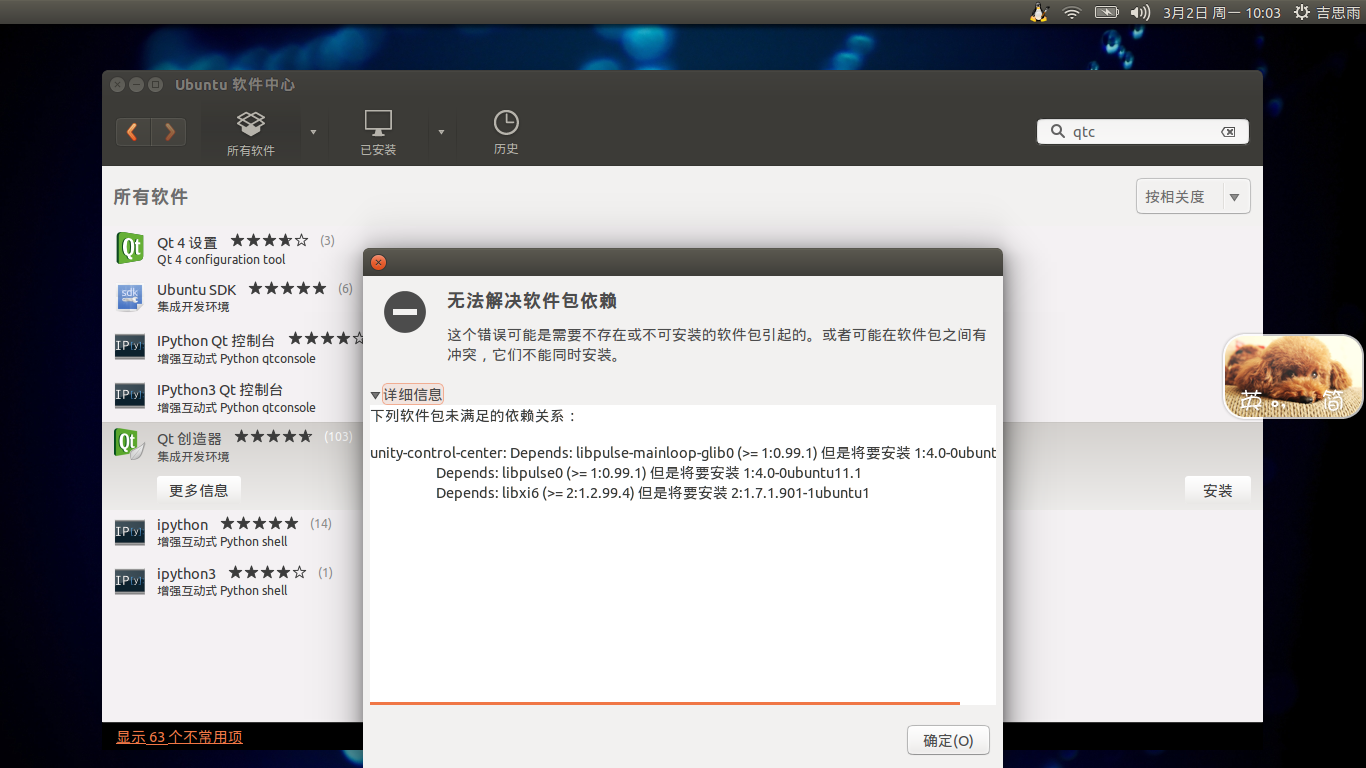Open the 已安装 section
This screenshot has width=1366, height=768.
[x=378, y=134]
